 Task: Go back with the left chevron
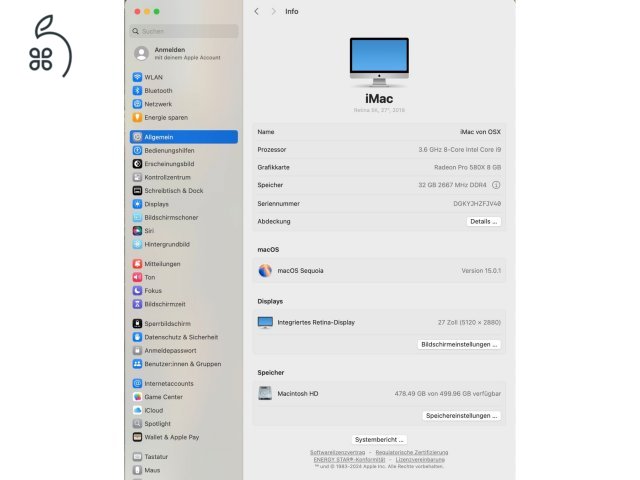click(256, 11)
